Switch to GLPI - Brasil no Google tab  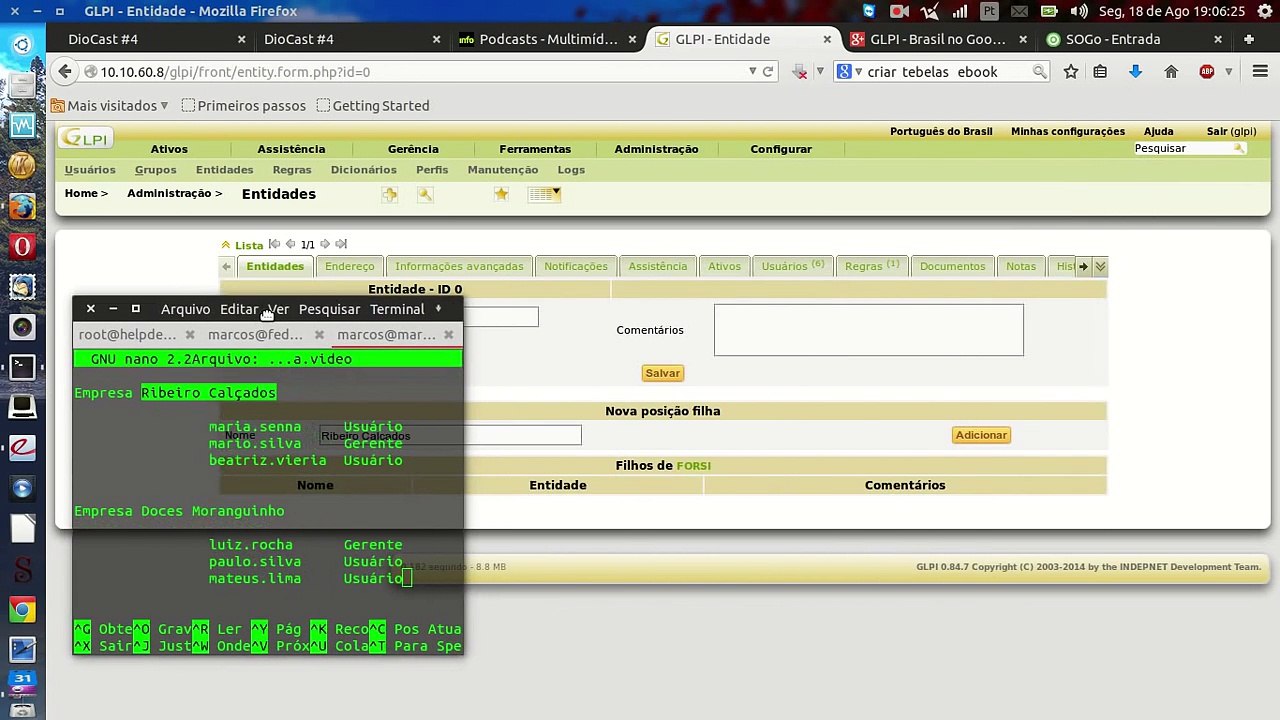pyautogui.click(x=937, y=39)
